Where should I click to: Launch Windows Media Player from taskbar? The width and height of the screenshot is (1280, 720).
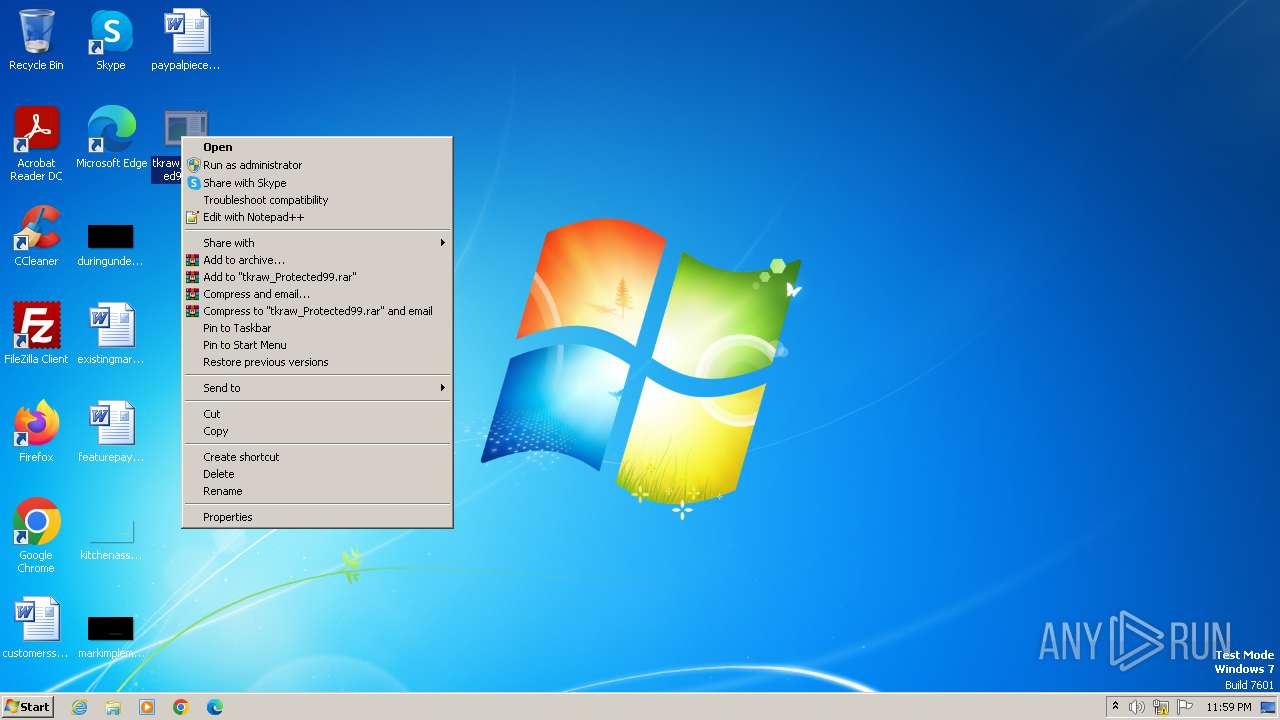coord(147,707)
